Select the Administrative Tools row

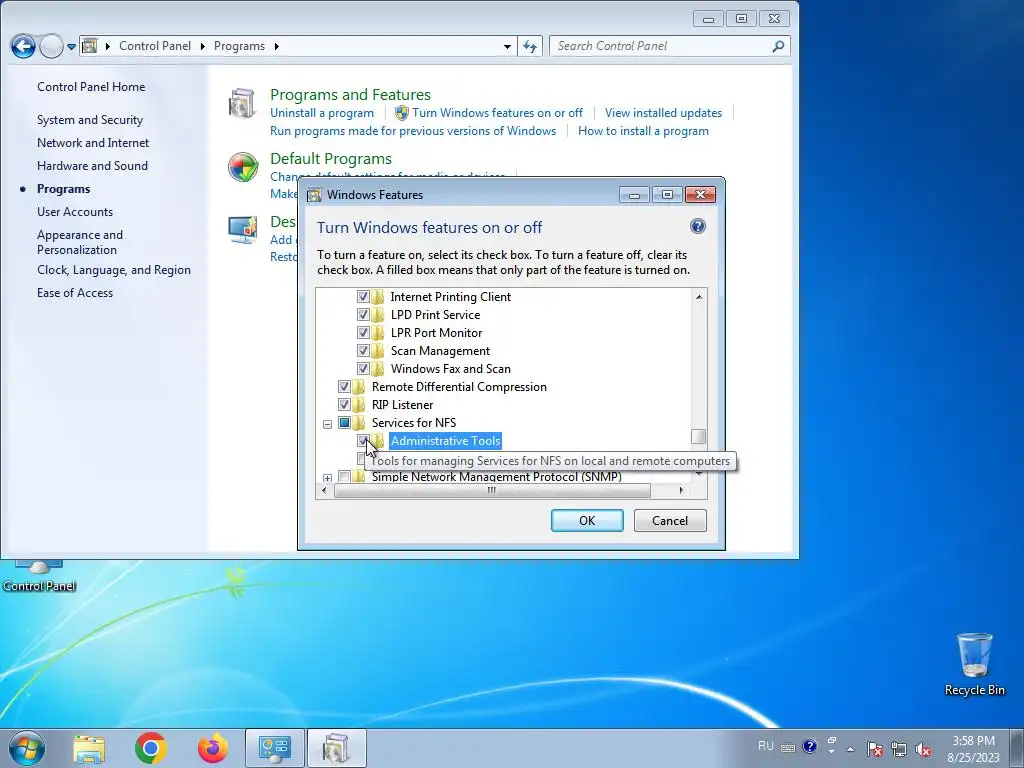pyautogui.click(x=445, y=441)
